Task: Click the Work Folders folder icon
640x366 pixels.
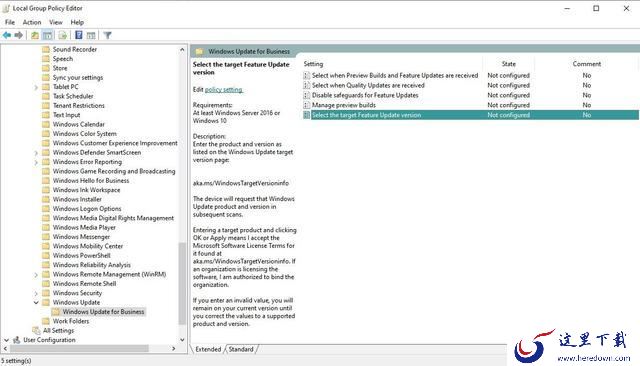Action: click(x=46, y=321)
